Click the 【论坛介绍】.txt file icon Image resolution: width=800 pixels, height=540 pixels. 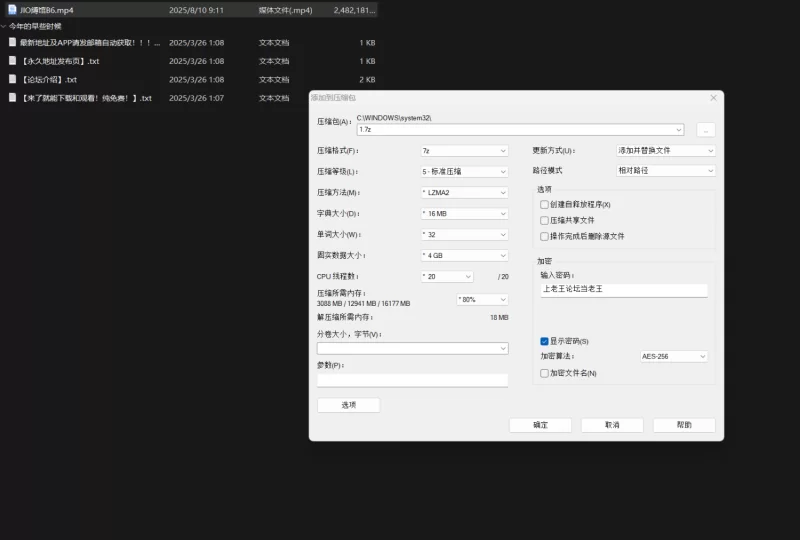(x=12, y=79)
